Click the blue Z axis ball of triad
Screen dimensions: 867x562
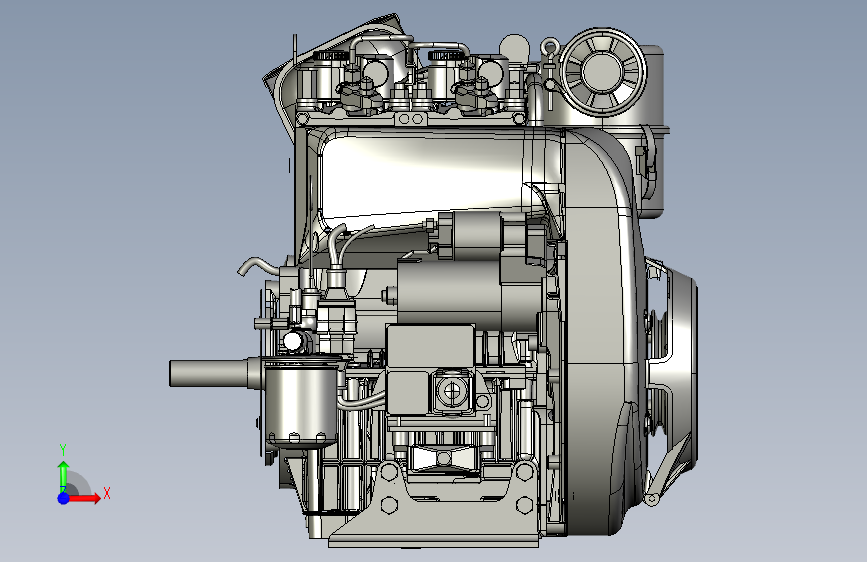pos(64,498)
